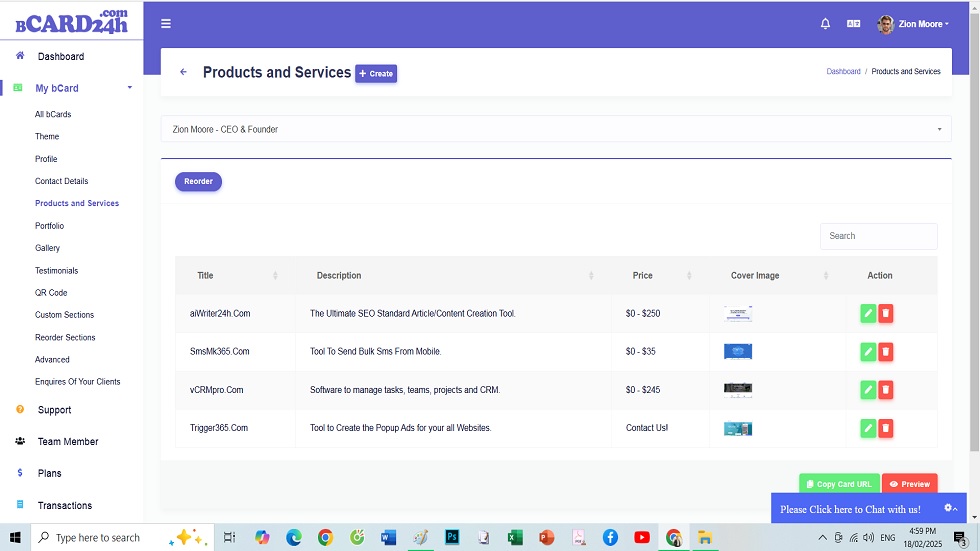Open Portfolio in the sidebar
The width and height of the screenshot is (980, 551).
[49, 226]
